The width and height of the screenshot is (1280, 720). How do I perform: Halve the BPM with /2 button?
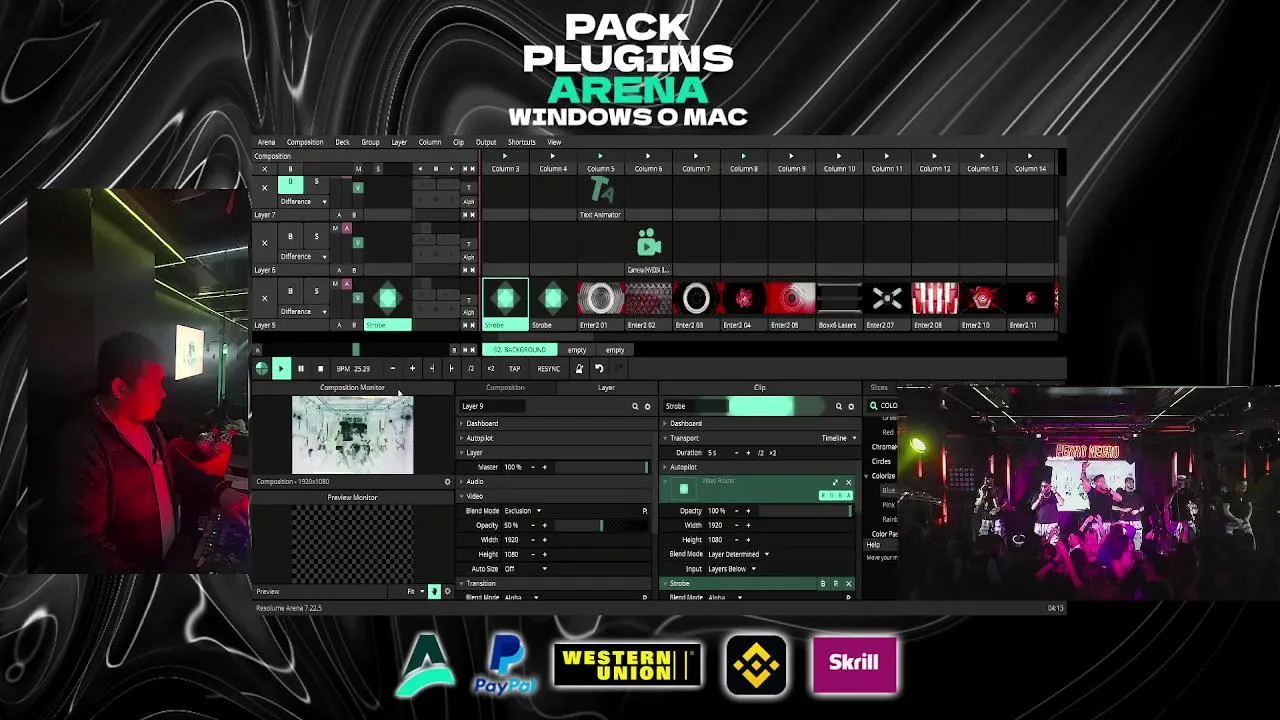[x=470, y=369]
